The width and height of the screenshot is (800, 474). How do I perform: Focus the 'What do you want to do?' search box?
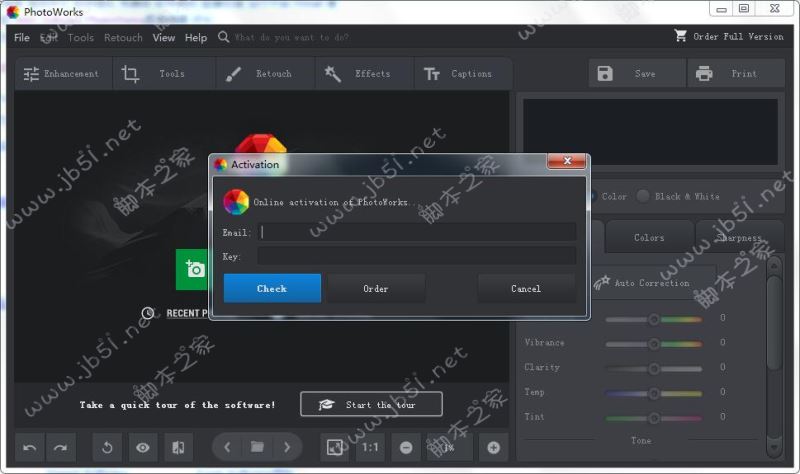[292, 37]
